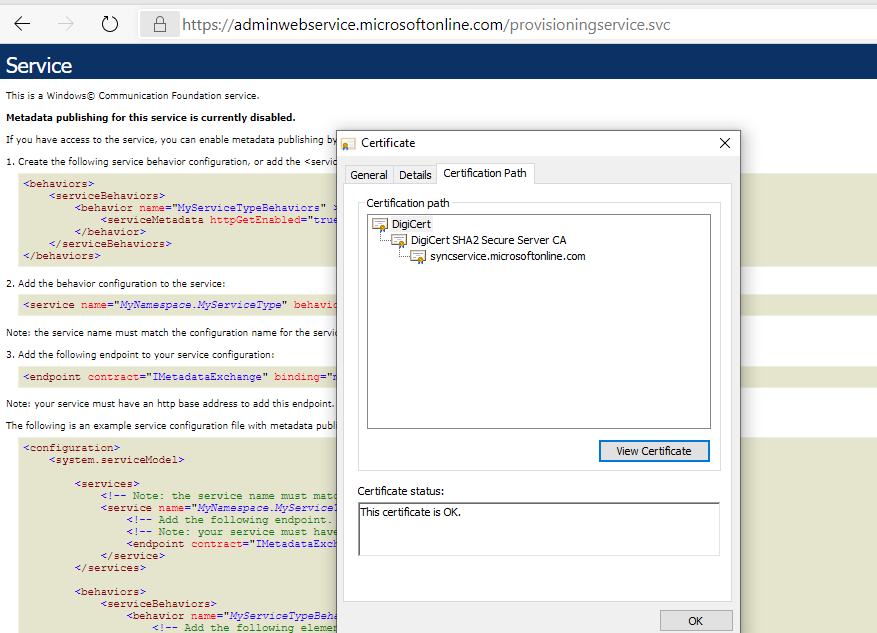This screenshot has height=633, width=877.
Task: Select the Certification Path tab
Action: point(485,173)
